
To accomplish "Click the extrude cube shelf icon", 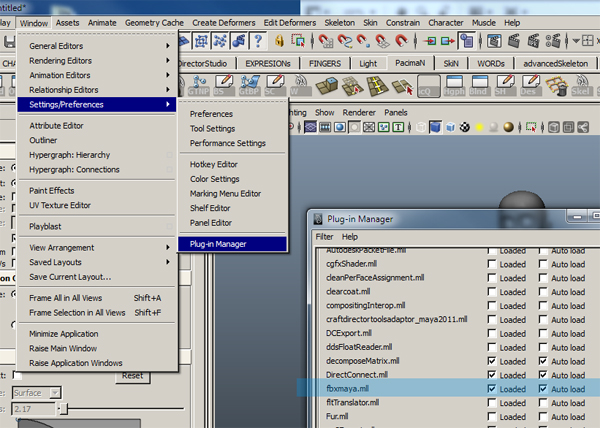I will point(326,86).
